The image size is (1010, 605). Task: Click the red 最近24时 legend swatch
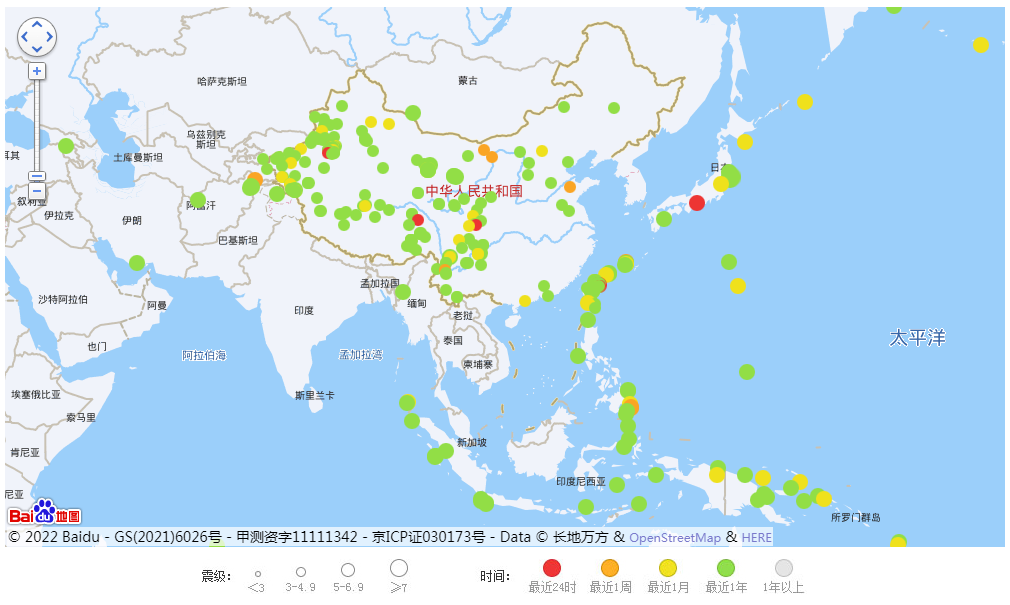552,568
